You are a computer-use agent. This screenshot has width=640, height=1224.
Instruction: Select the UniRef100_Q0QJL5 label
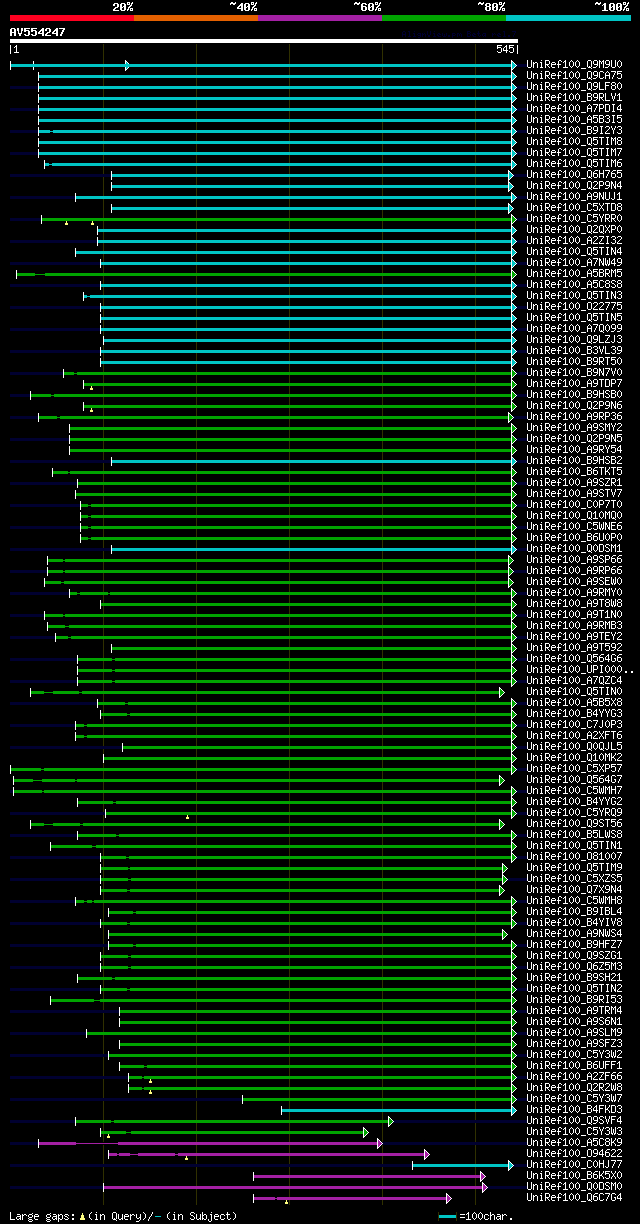[x=574, y=747]
